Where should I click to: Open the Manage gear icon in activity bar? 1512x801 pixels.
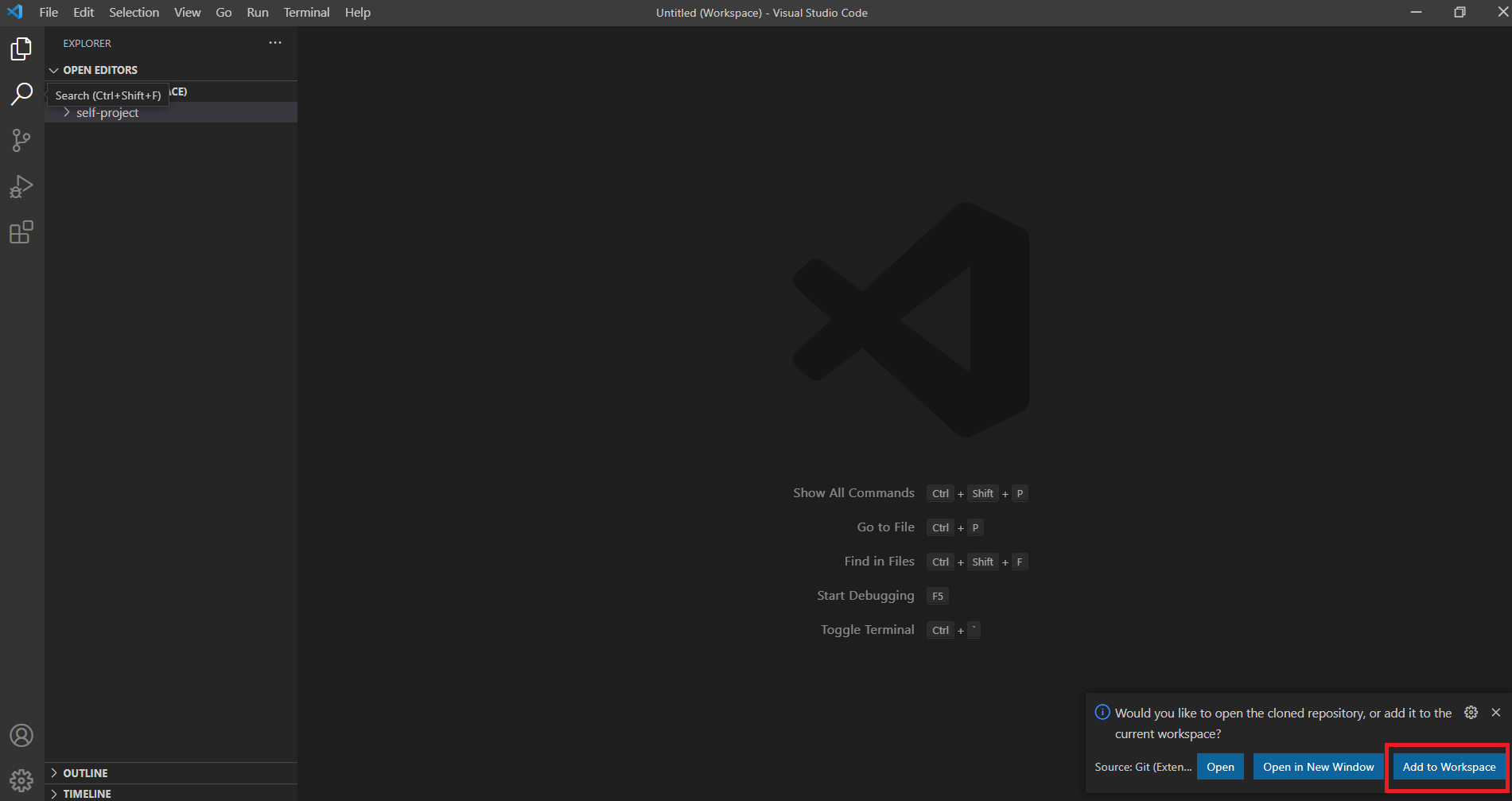[21, 781]
